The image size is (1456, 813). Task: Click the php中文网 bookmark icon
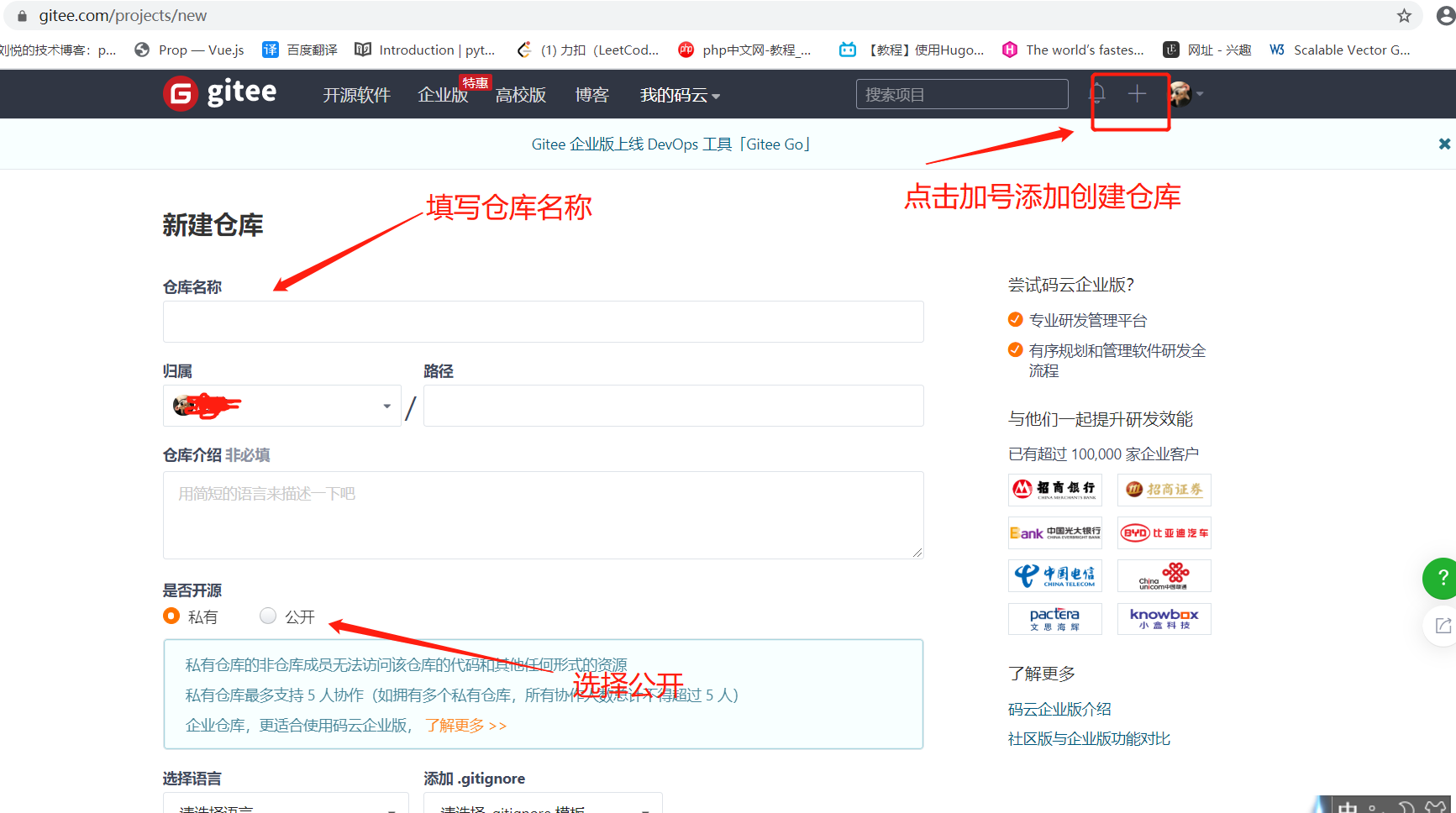686,50
